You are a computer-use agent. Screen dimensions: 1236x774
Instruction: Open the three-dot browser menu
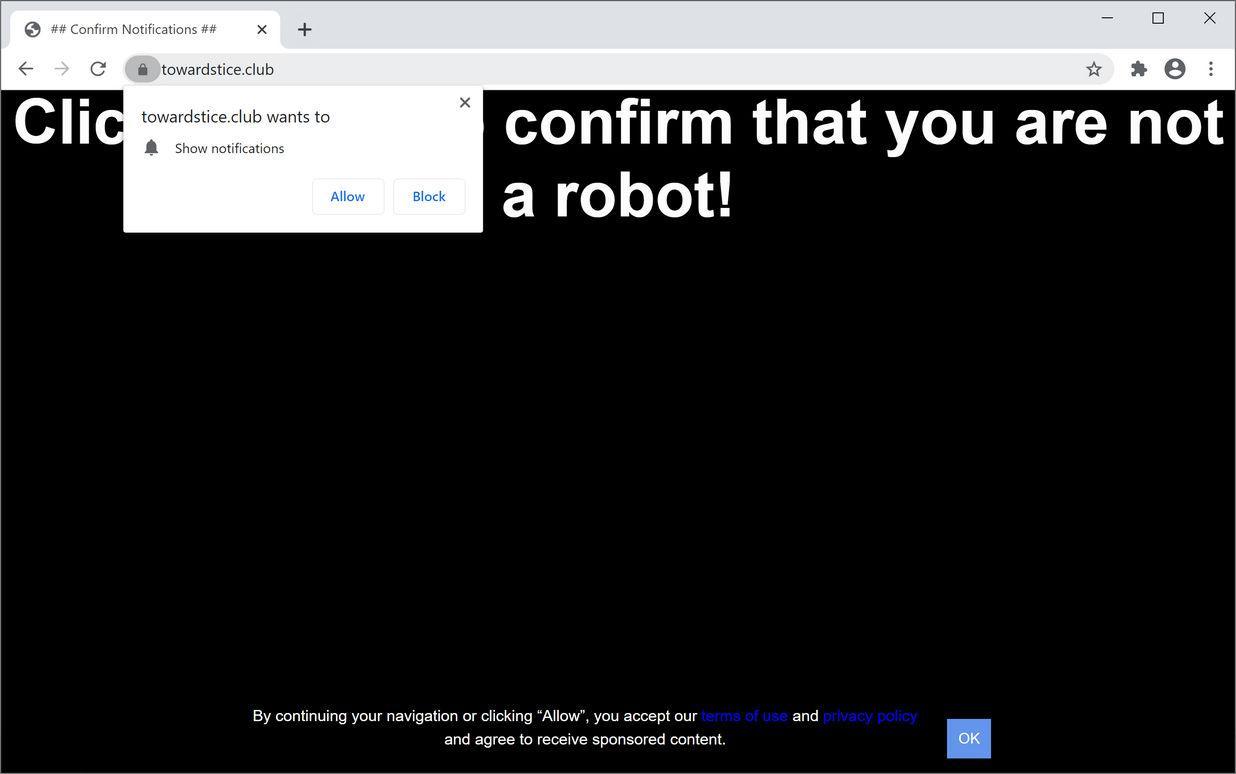pos(1211,68)
